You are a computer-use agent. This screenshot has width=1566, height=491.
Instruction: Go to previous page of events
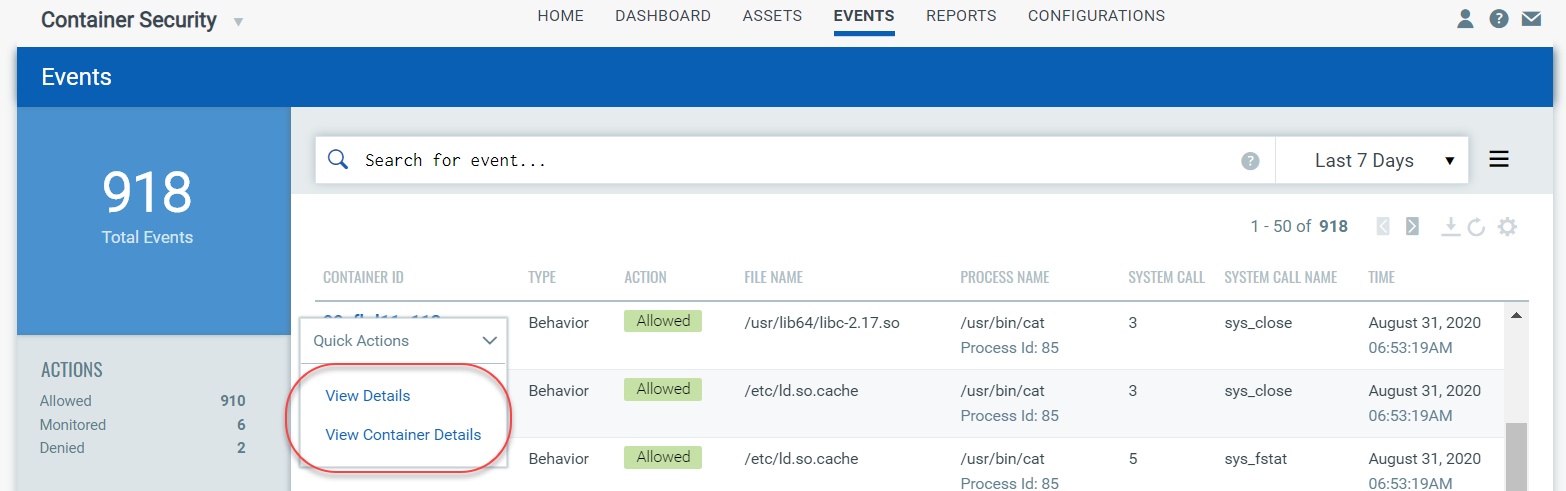(x=1383, y=226)
